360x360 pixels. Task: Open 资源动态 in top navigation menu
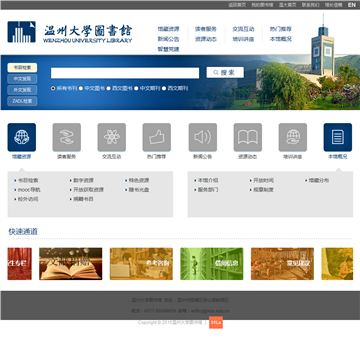(206, 39)
